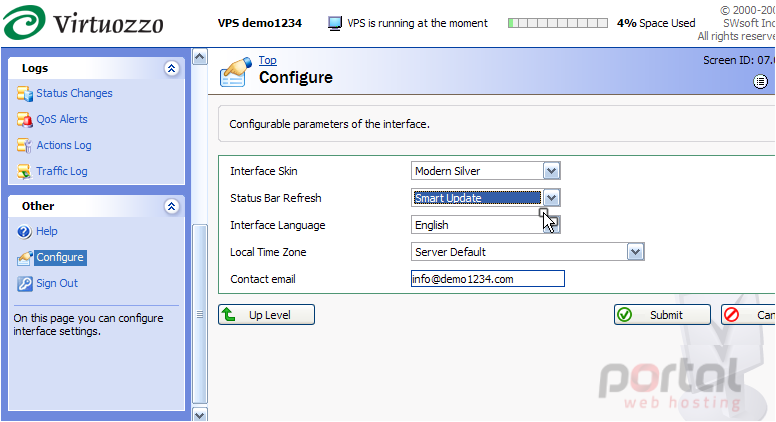Click the "Logs" panel heading
Viewport: 776px width, 422px height.
point(35,68)
